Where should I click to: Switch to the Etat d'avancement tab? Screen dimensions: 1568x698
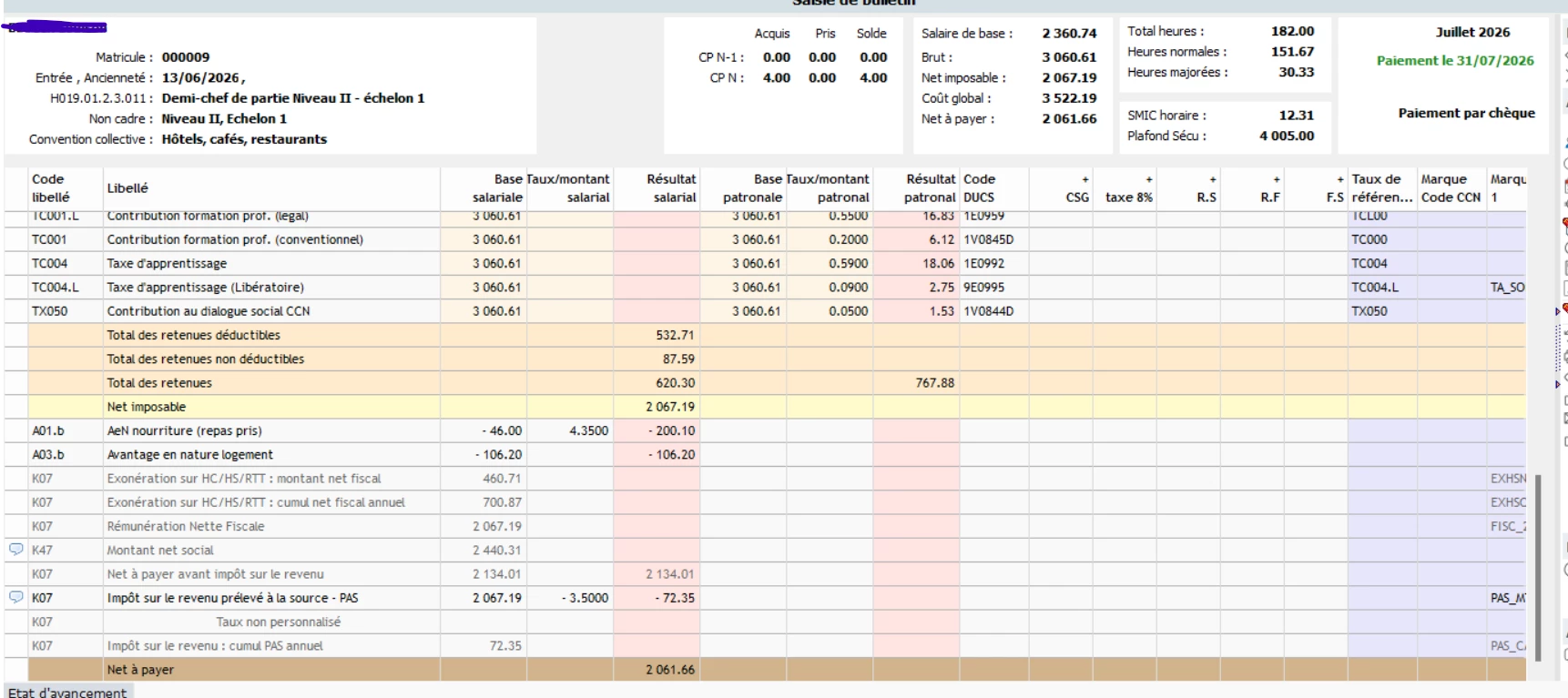coord(68,692)
